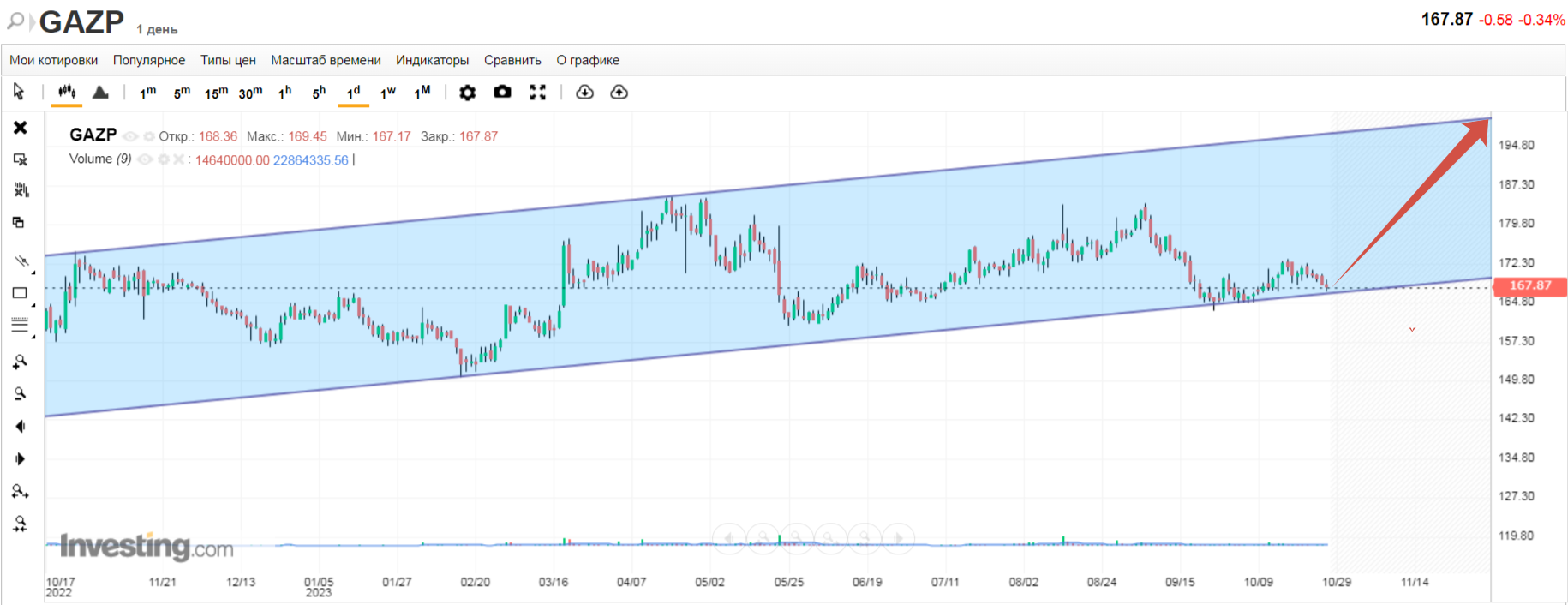Select the trend line drawing tool
Image resolution: width=1568 pixels, height=605 pixels.
pyautogui.click(x=21, y=261)
